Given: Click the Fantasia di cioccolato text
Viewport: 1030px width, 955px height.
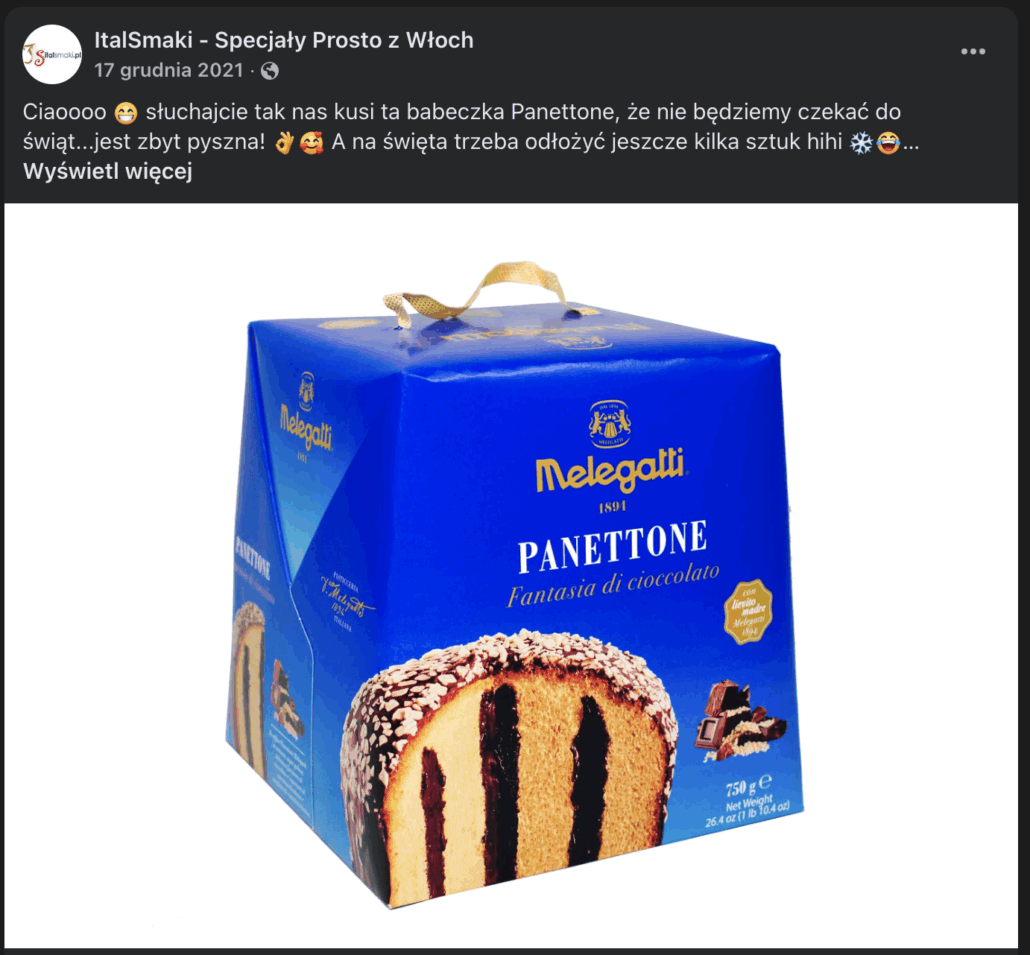Looking at the screenshot, I should tap(613, 585).
